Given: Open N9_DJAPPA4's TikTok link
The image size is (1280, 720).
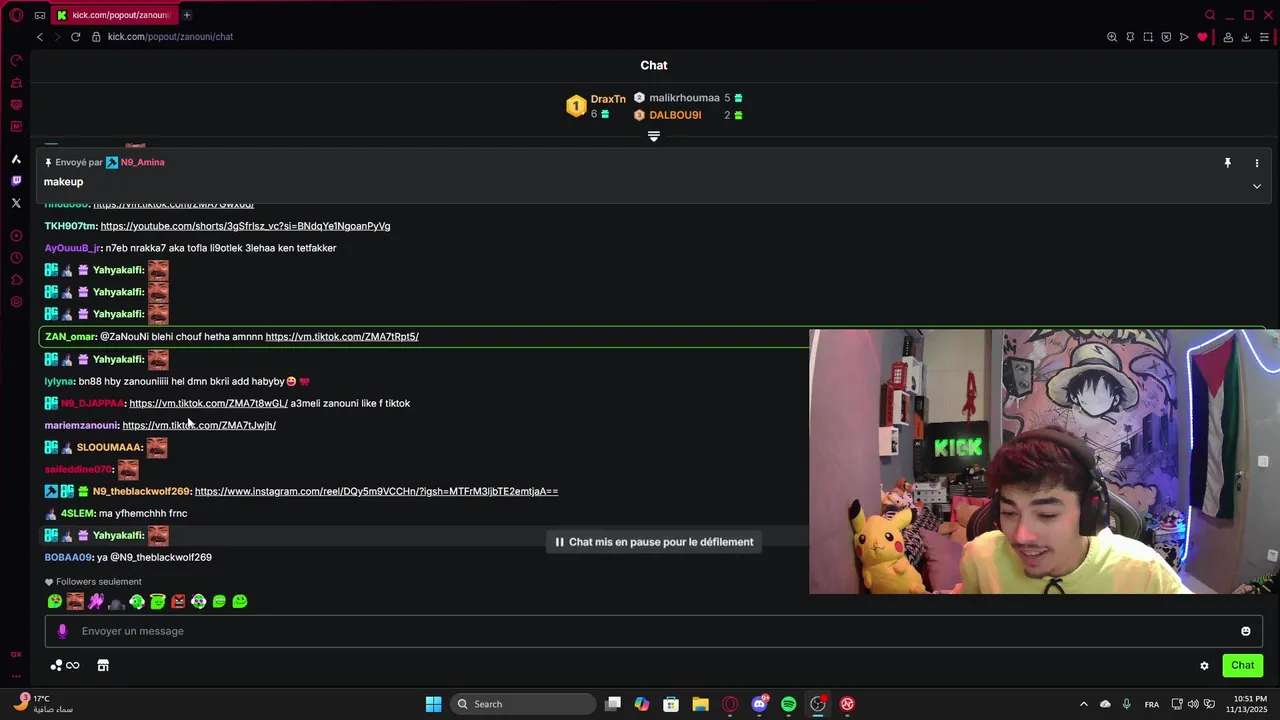Looking at the screenshot, I should tap(208, 403).
